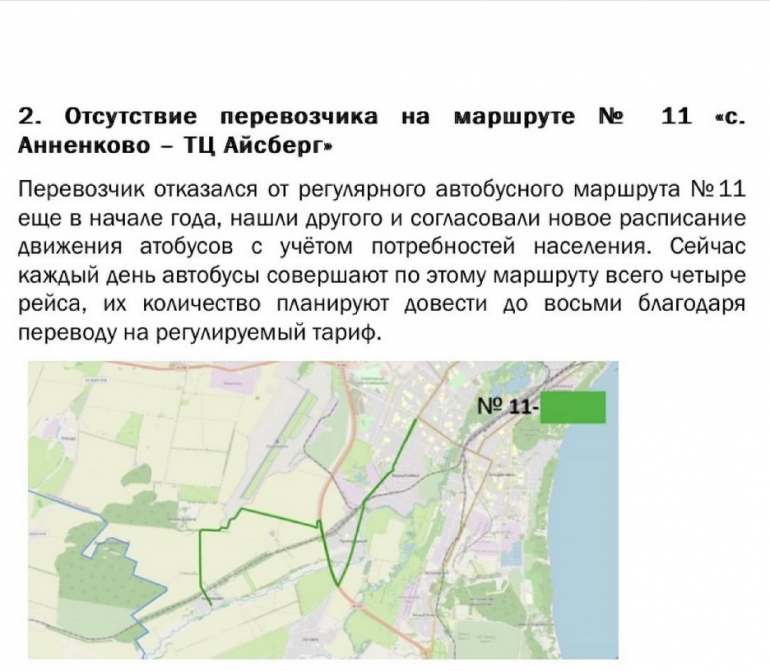The height and width of the screenshot is (671, 770).
Task: Click the green legend rectangle on the map
Action: tap(572, 408)
